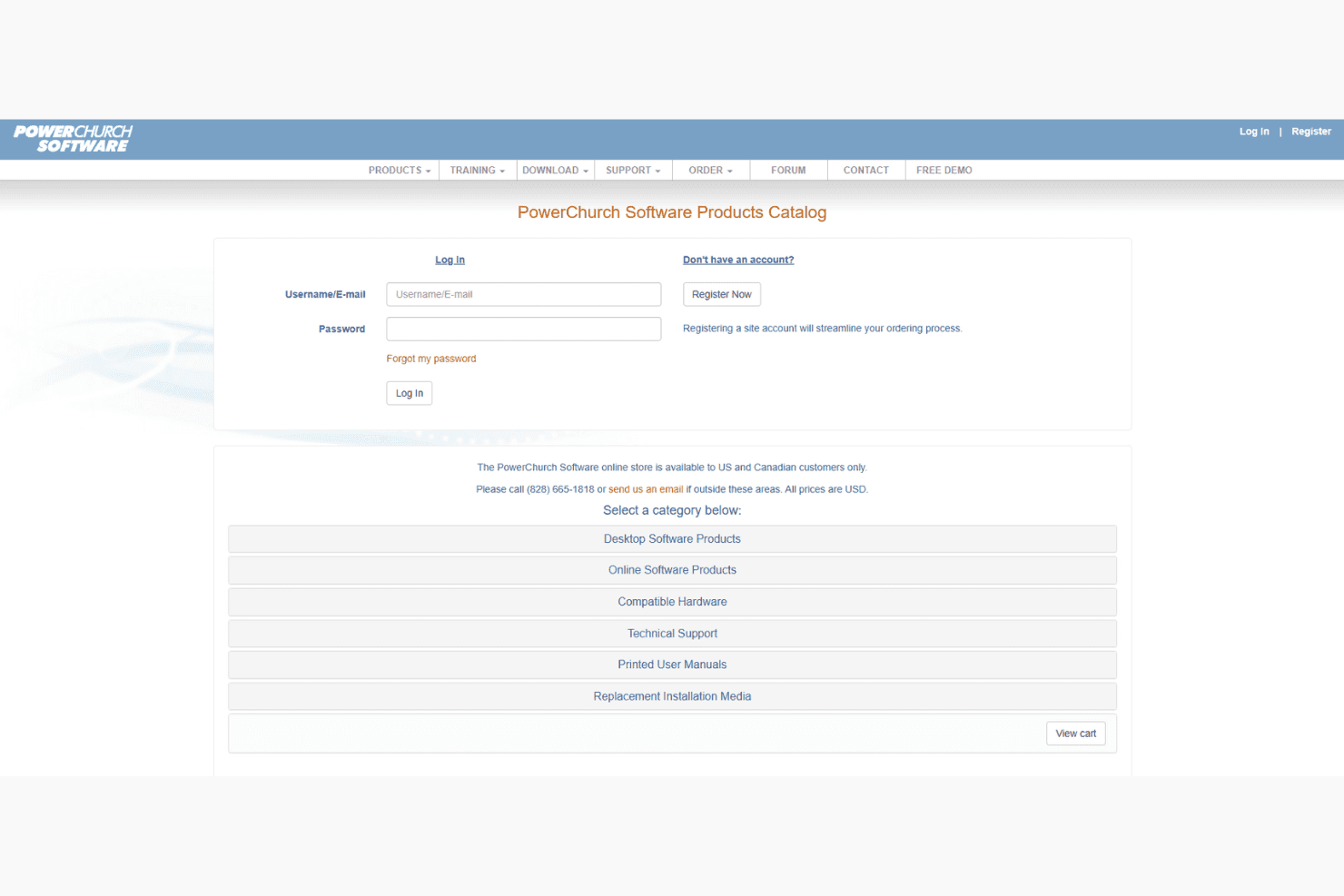This screenshot has width=1344, height=896.
Task: Expand the TRAINING menu
Action: pyautogui.click(x=478, y=171)
